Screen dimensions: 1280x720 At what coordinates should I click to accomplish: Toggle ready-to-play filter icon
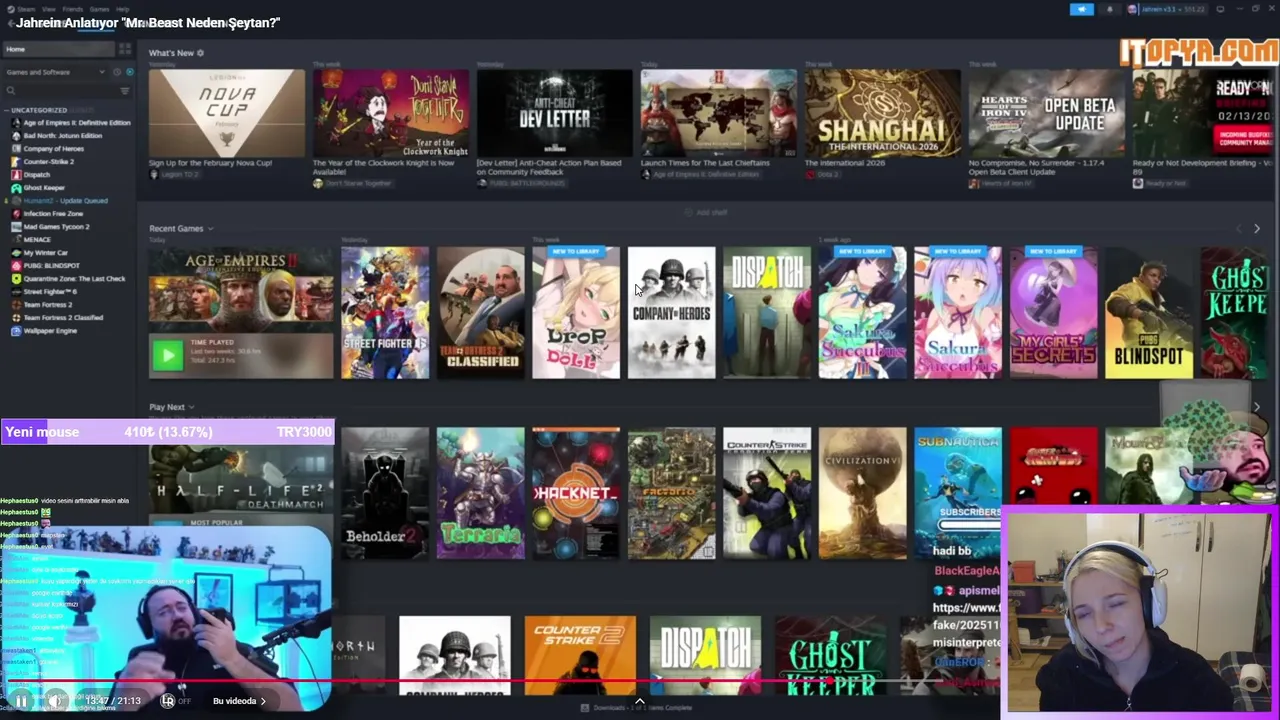click(x=129, y=72)
